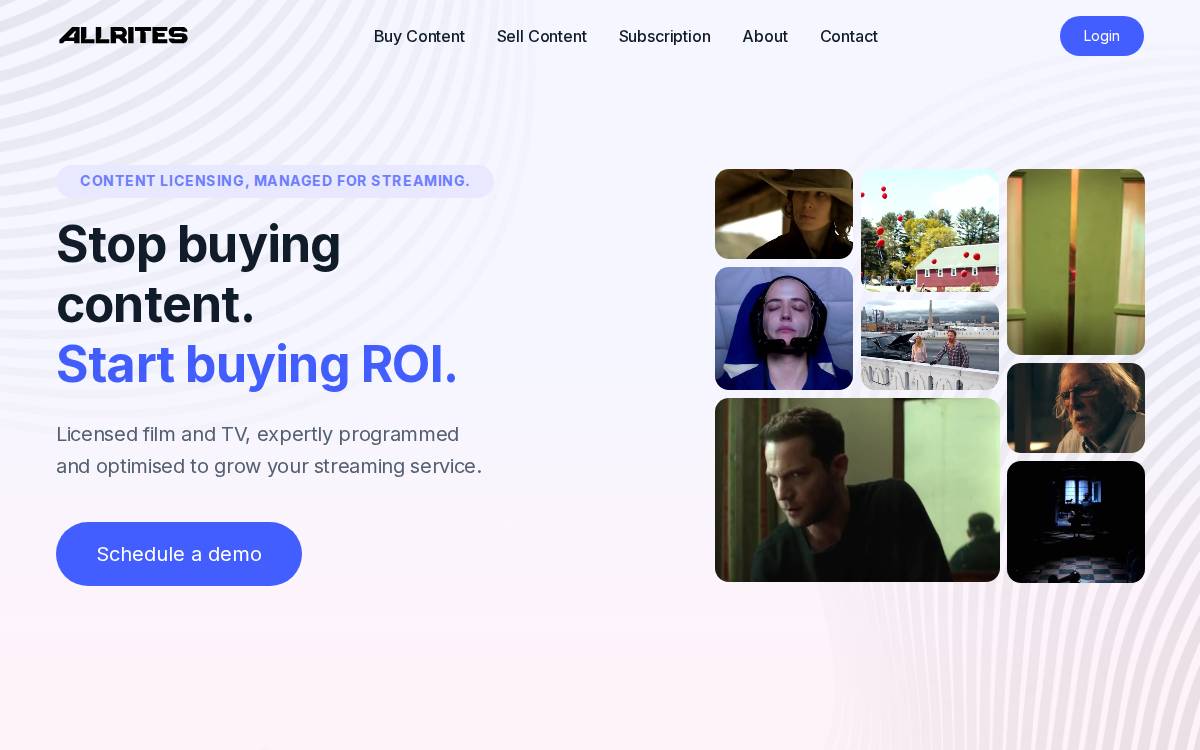The image size is (1200, 750).
Task: Open the Sell Content menu item
Action: tap(542, 36)
